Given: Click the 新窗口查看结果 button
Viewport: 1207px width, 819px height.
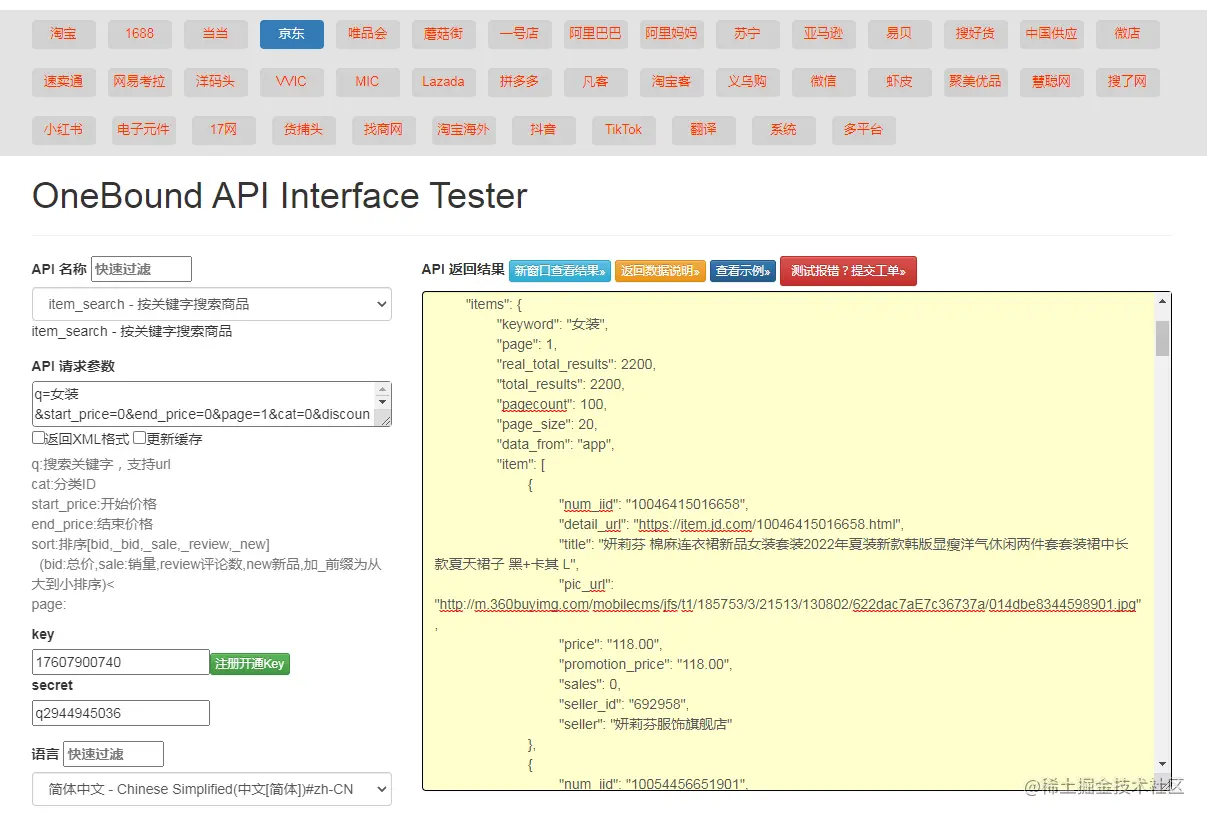Looking at the screenshot, I should click(560, 271).
